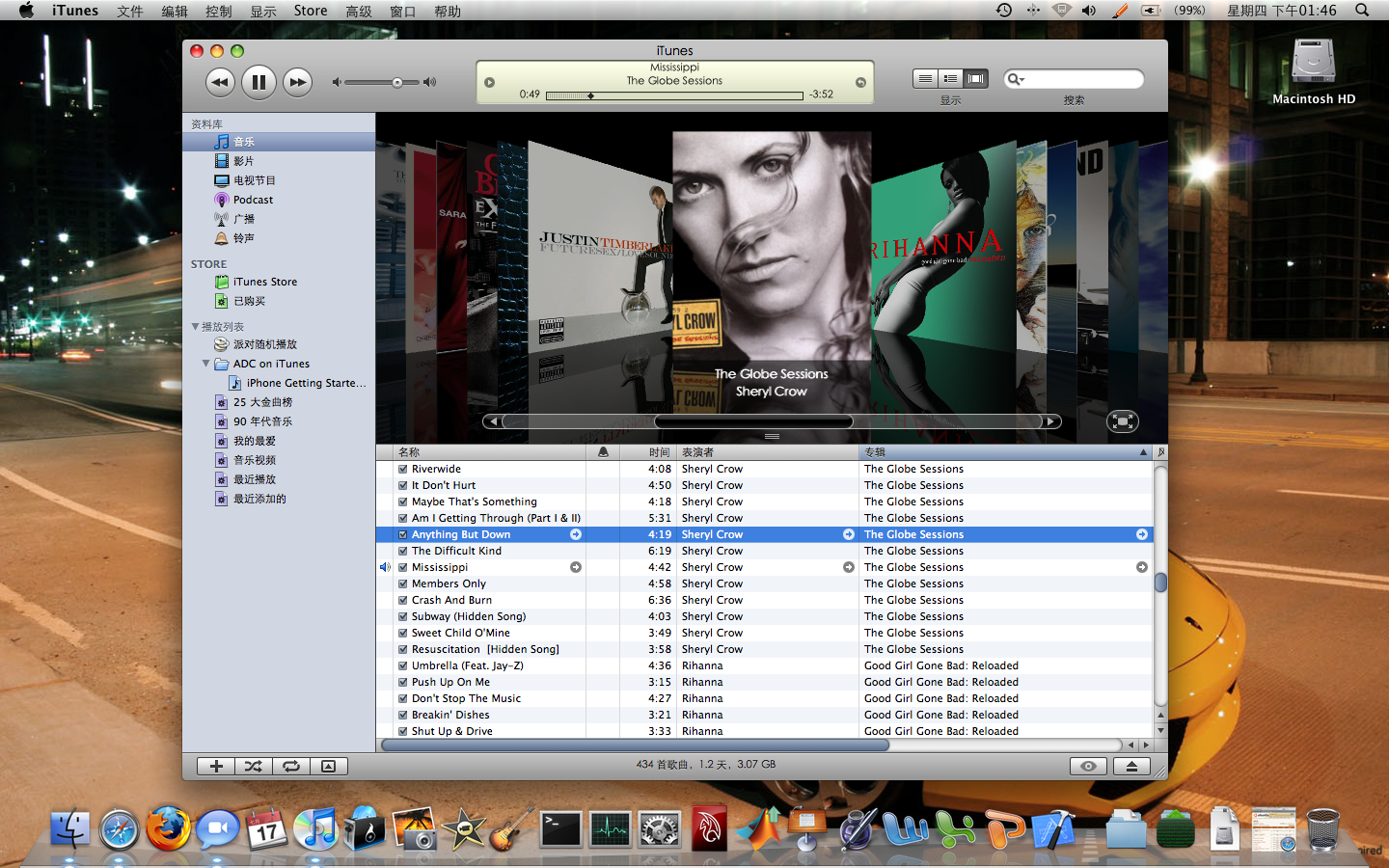Open the search magnifier dropdown
The width and height of the screenshot is (1389, 868).
pos(1015,79)
